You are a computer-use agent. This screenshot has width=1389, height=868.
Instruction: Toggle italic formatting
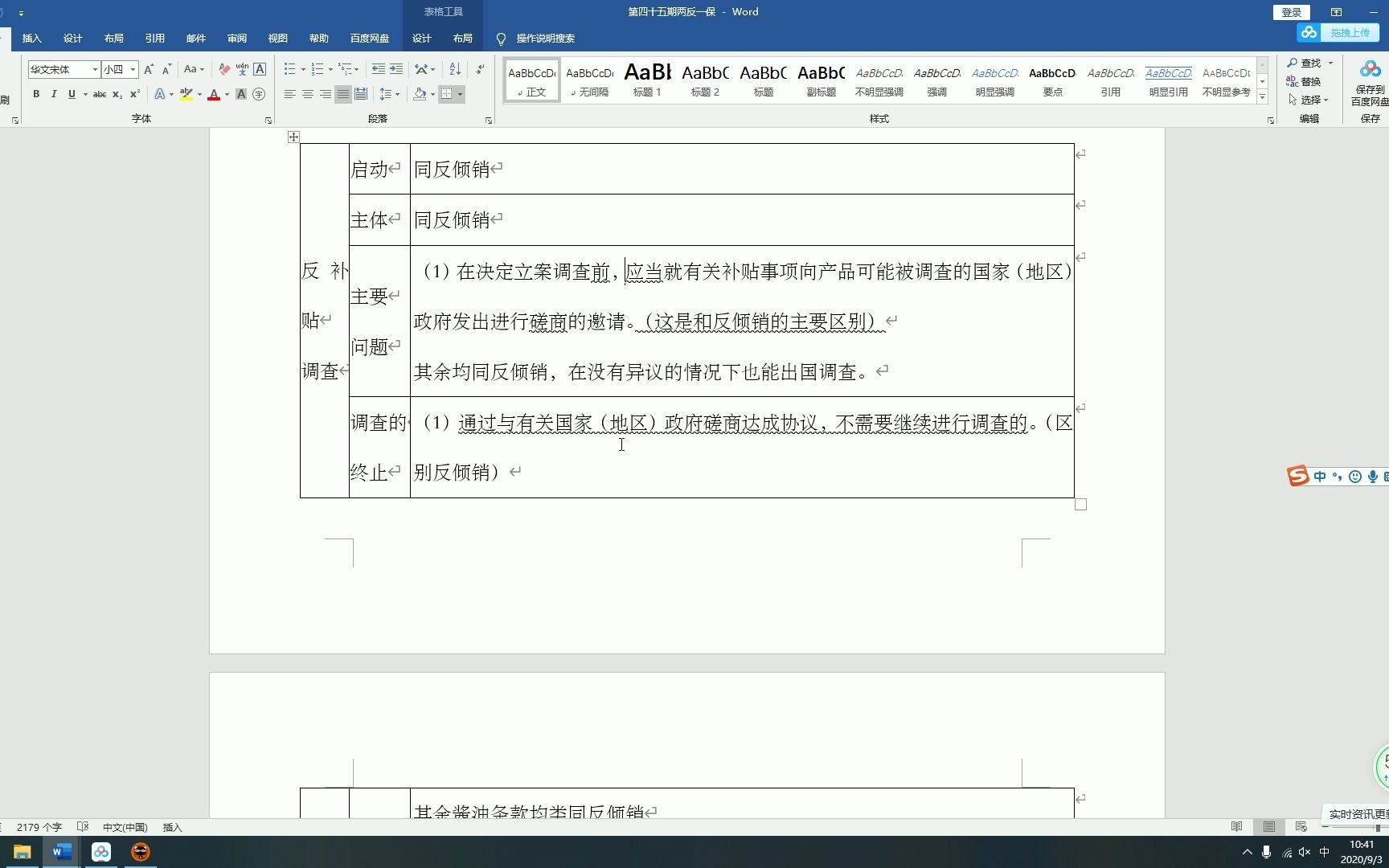54,94
